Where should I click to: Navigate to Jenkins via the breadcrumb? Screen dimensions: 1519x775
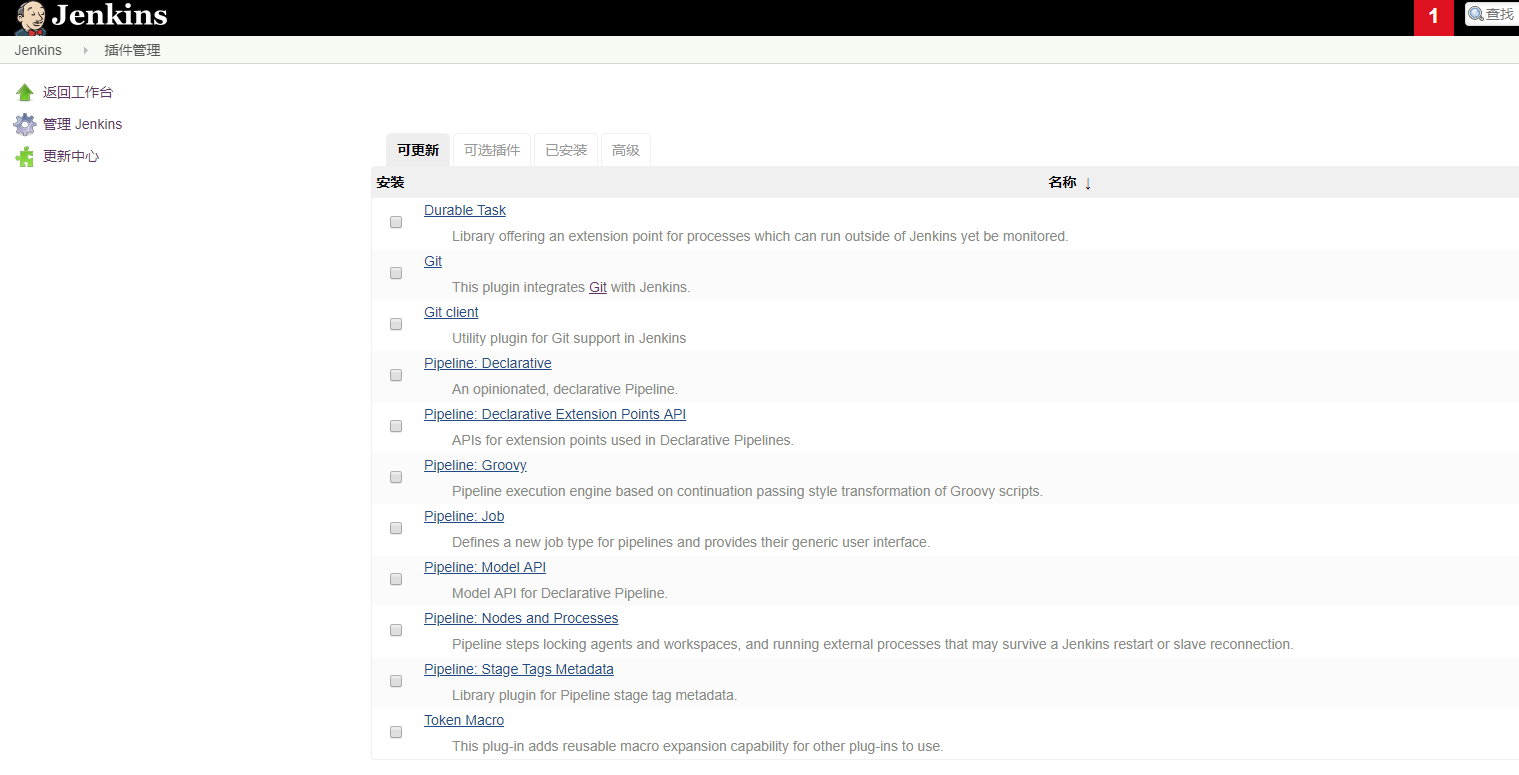click(x=37, y=49)
